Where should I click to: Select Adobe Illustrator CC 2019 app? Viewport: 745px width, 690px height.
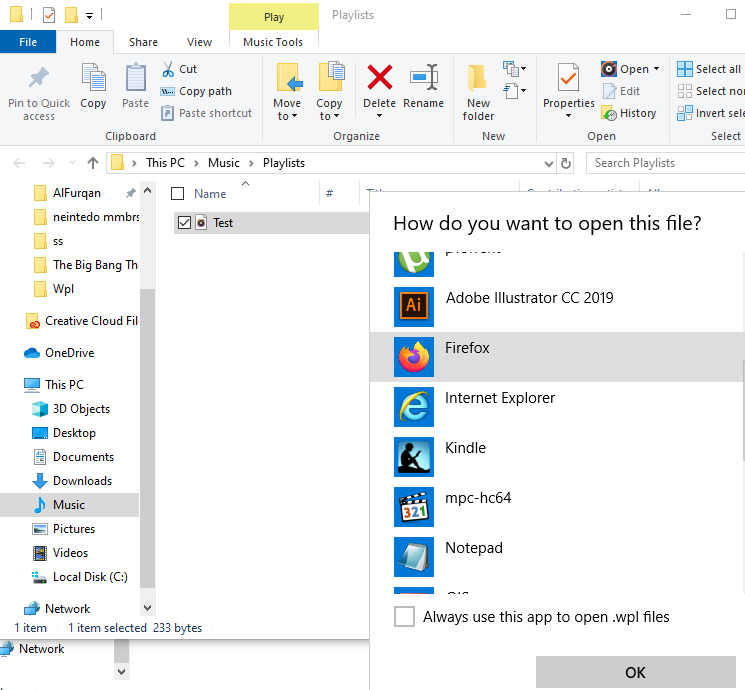[x=557, y=307]
